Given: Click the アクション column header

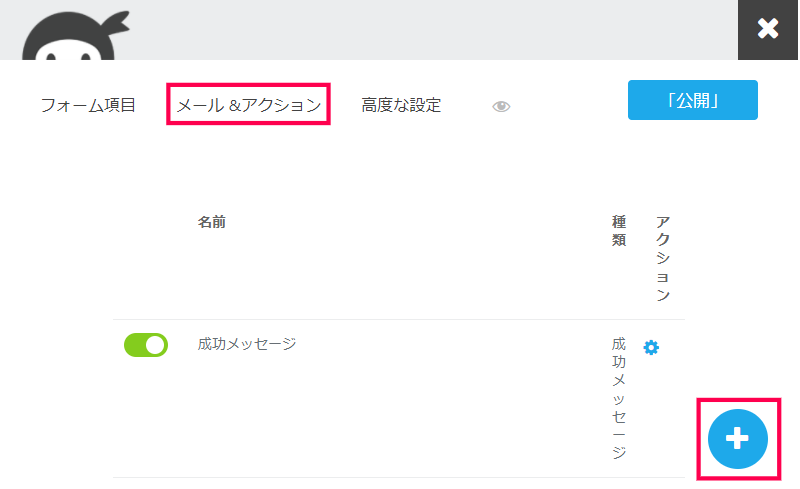Looking at the screenshot, I should [x=663, y=258].
